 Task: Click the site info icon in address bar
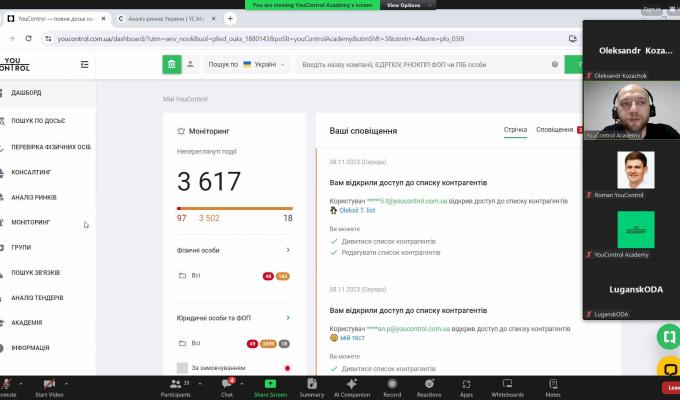click(x=48, y=39)
